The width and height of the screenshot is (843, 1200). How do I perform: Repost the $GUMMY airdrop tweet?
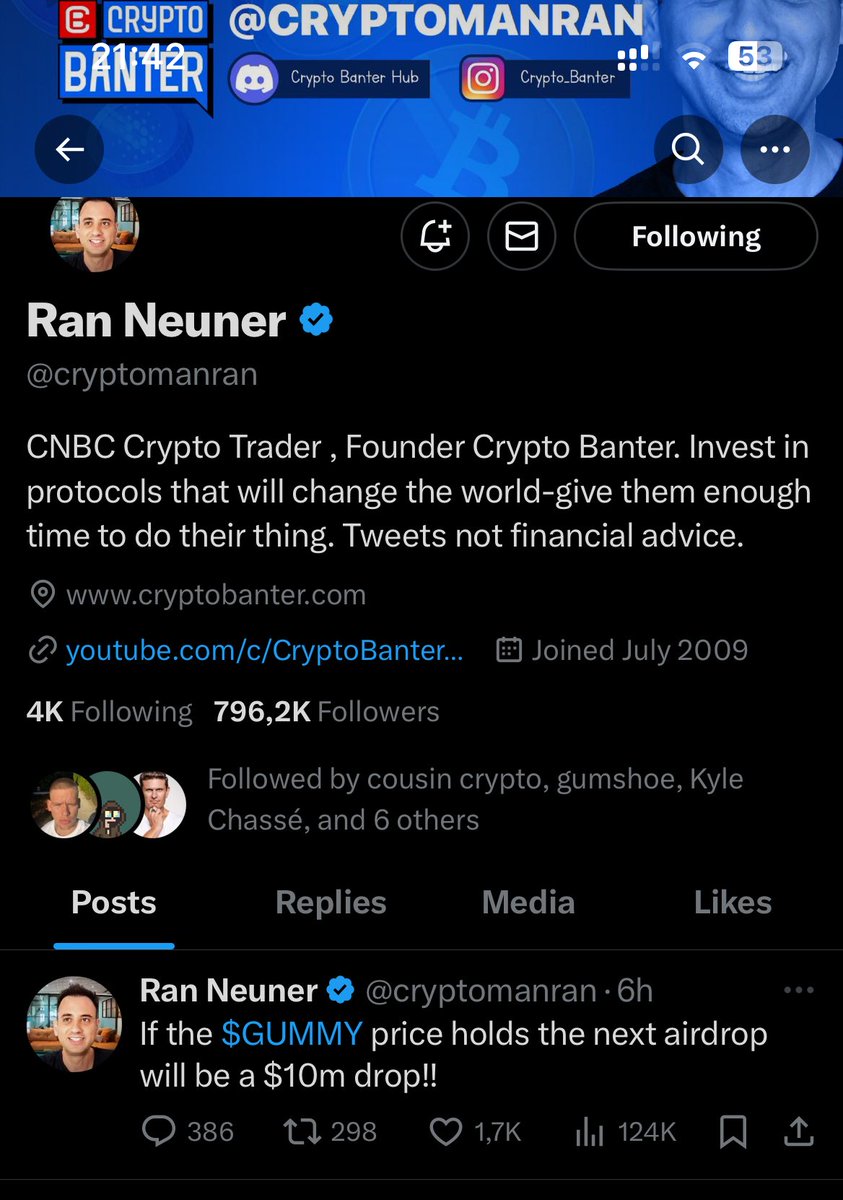click(330, 1131)
